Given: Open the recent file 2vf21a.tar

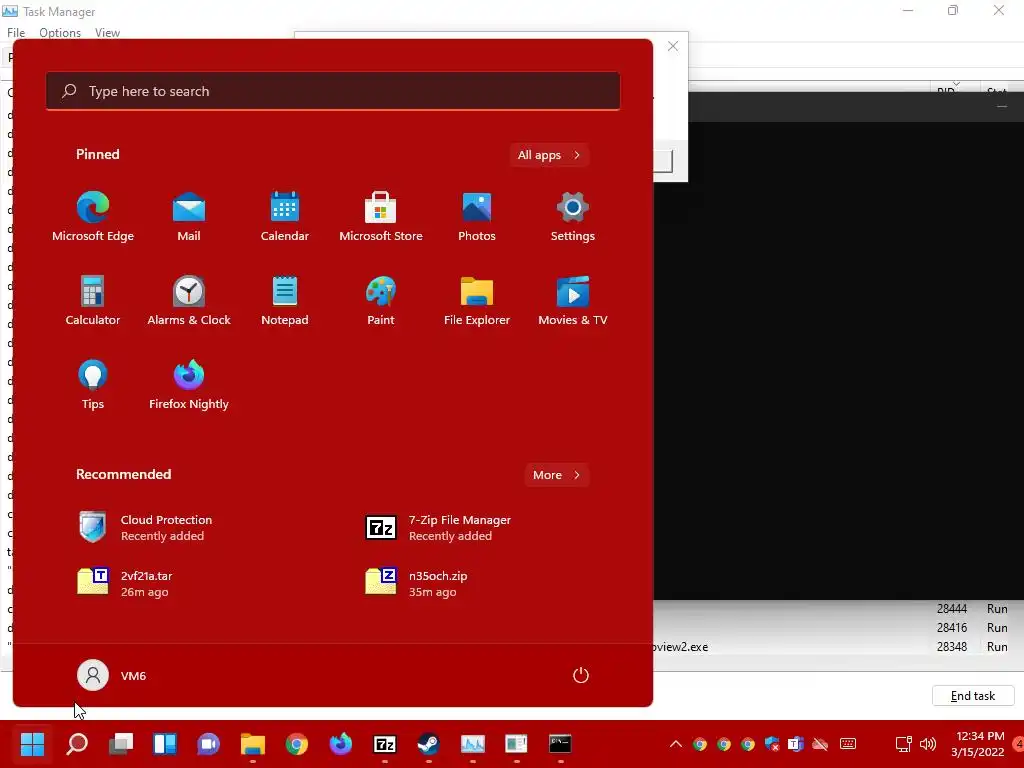Looking at the screenshot, I should 125,583.
